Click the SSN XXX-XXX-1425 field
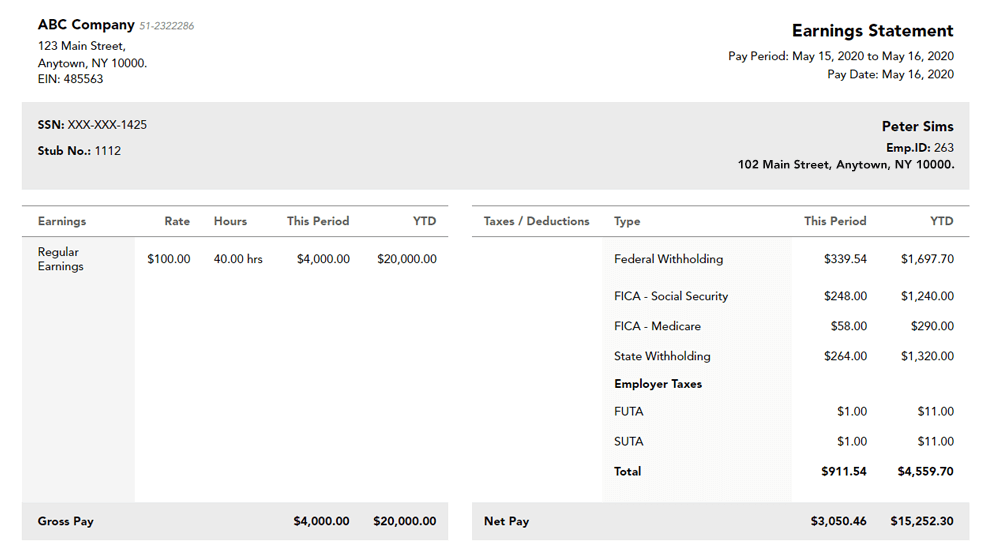 [x=92, y=125]
